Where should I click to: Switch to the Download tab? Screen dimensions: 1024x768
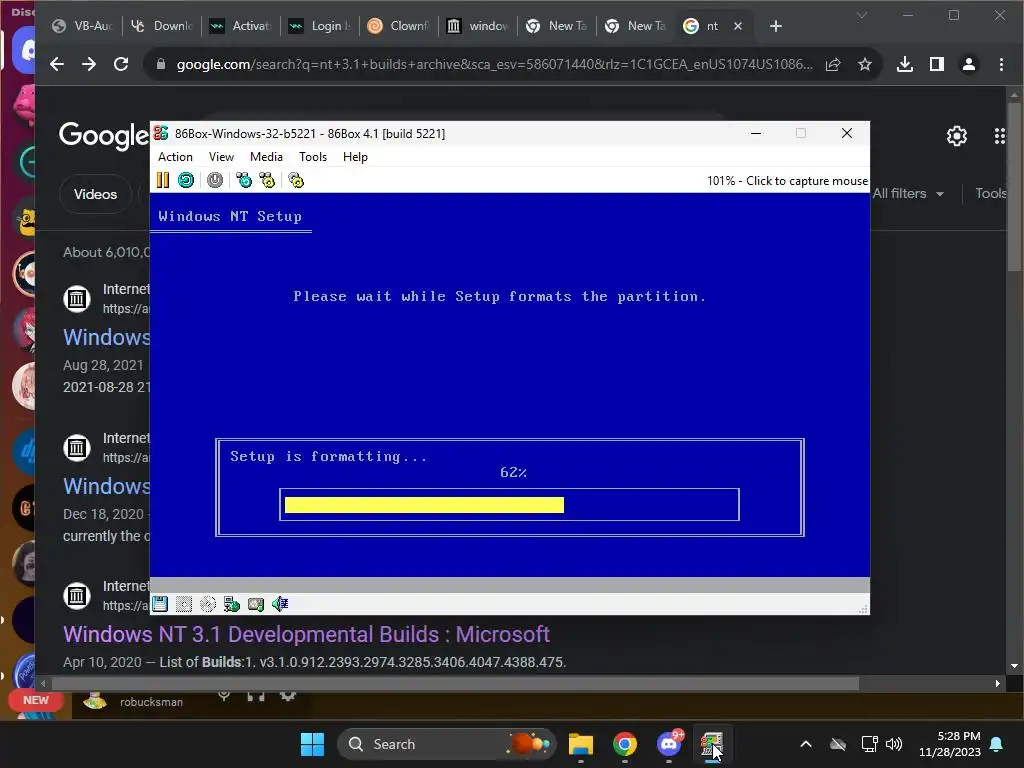pos(163,26)
